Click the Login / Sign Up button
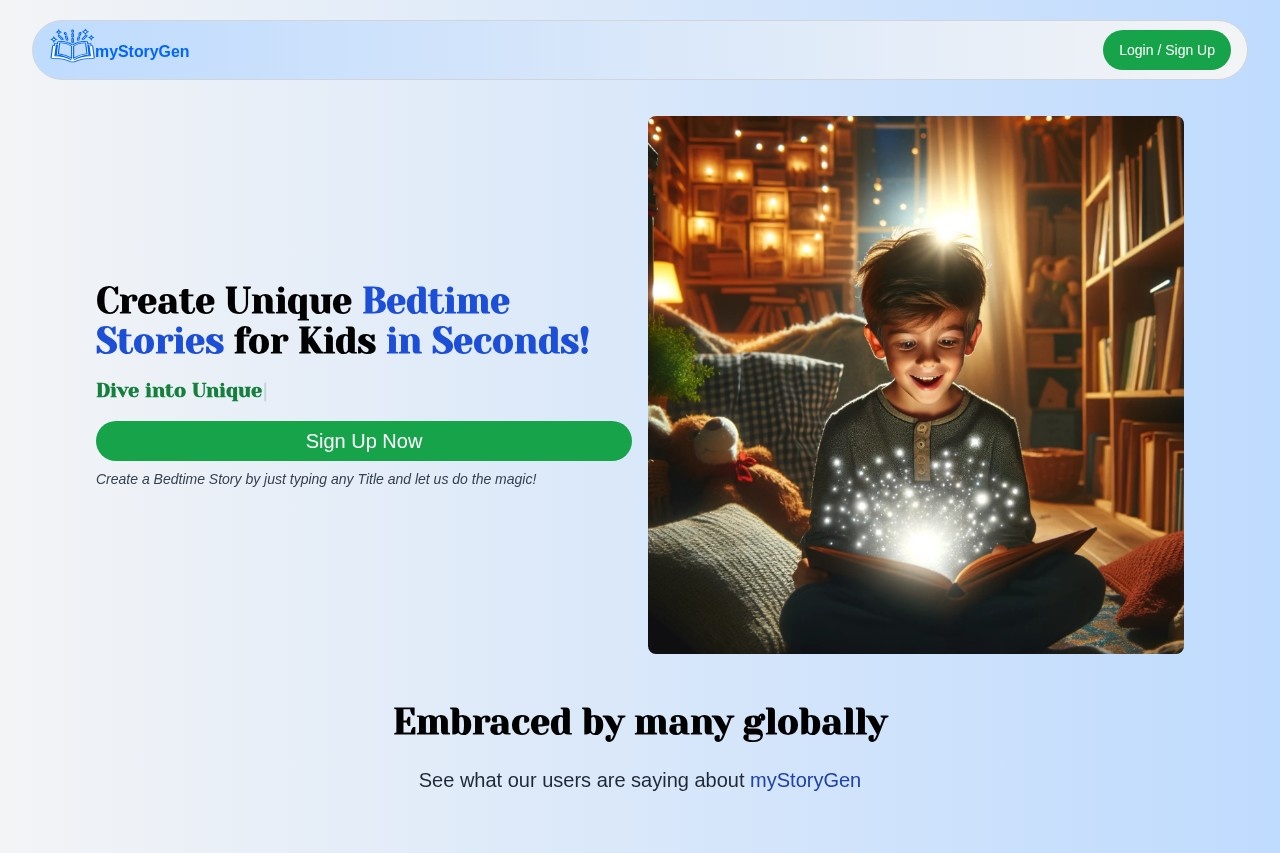The height and width of the screenshot is (853, 1280). pos(1167,50)
